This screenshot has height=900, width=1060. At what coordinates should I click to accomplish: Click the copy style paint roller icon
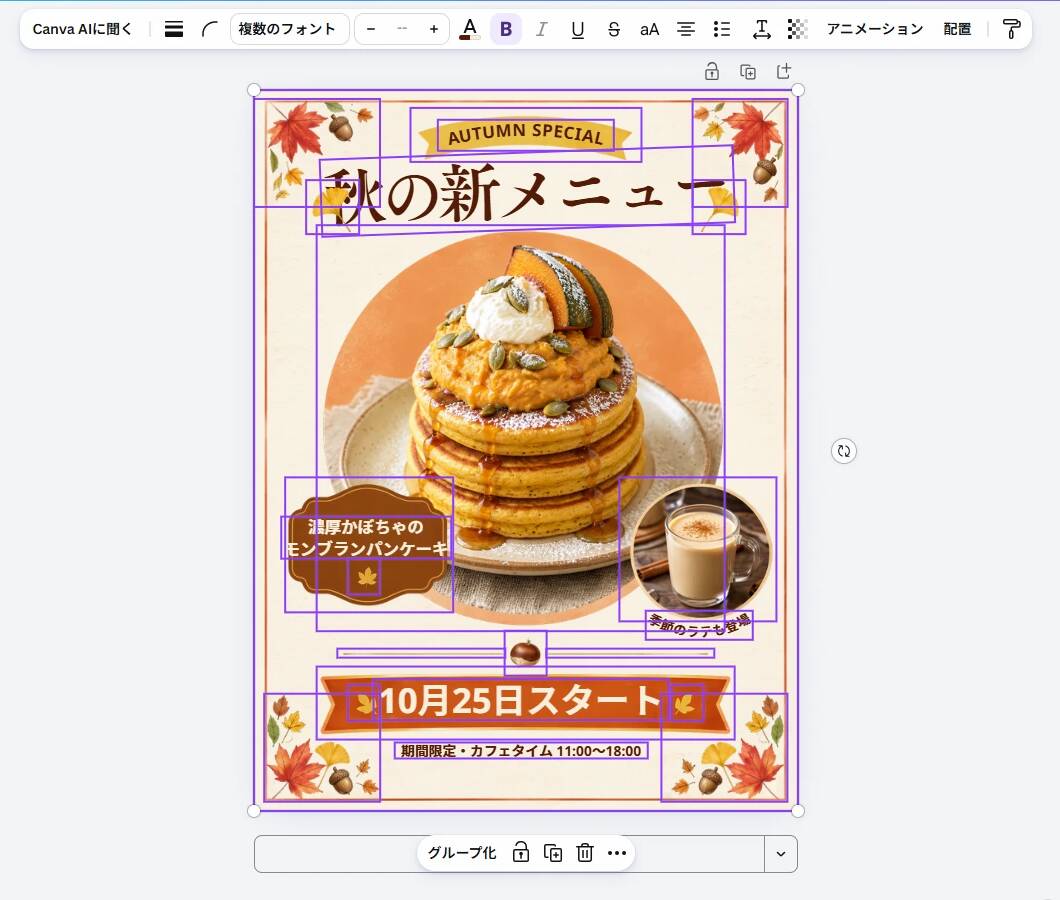coord(1011,29)
